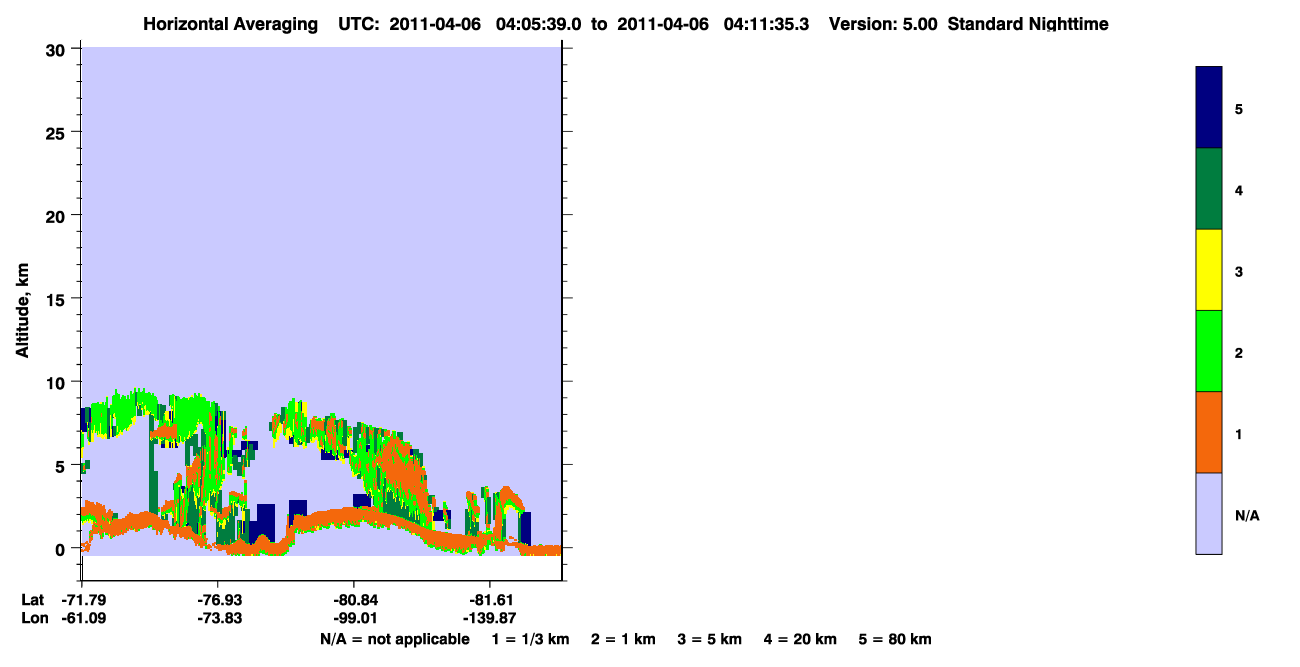Click the colorbar label 1
The image size is (1300, 667).
coord(1239,433)
